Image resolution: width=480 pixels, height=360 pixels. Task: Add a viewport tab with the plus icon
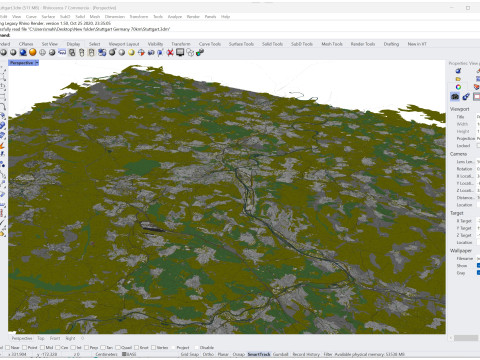[82, 338]
